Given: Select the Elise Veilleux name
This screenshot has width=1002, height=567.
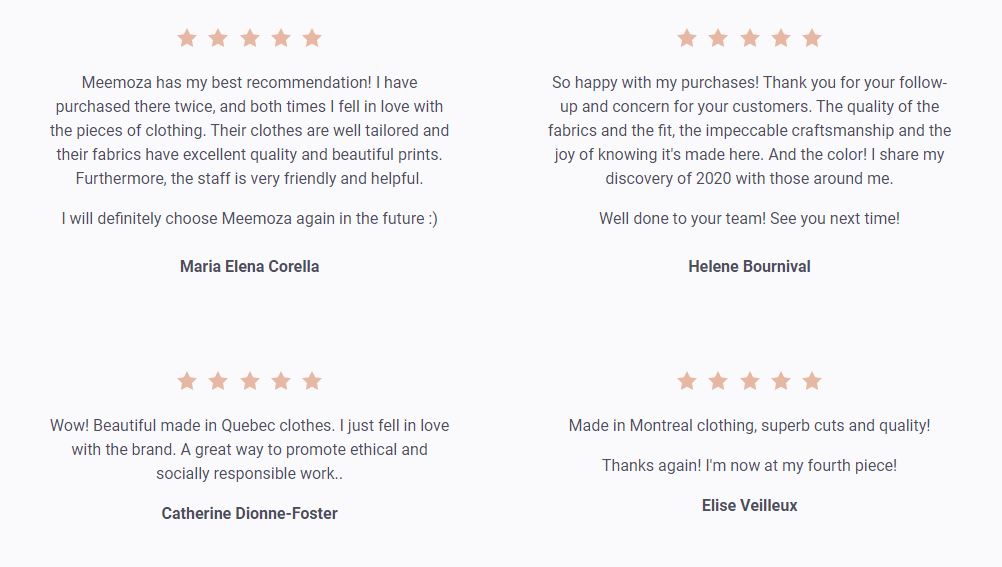Looking at the screenshot, I should click(x=749, y=505).
